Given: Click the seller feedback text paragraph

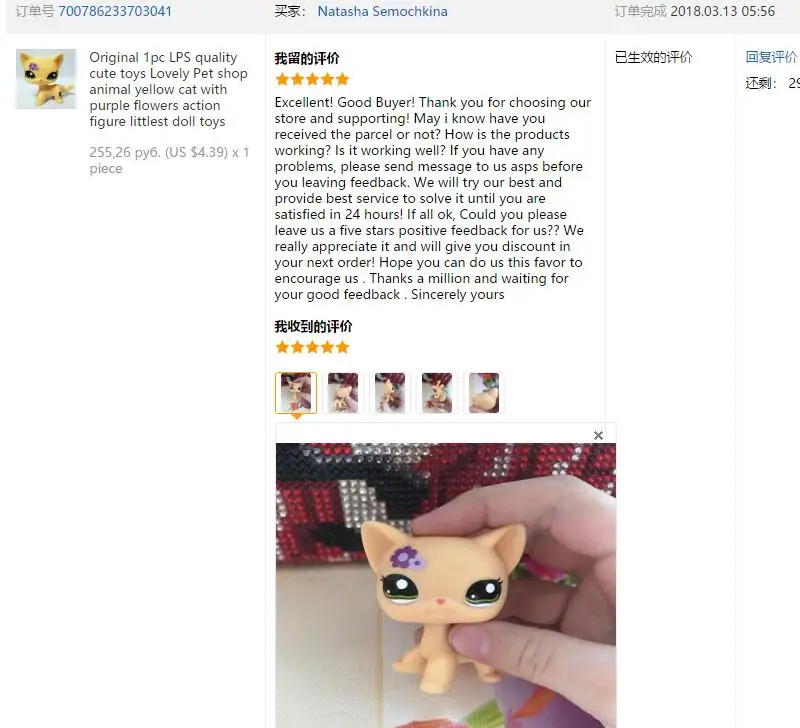Looking at the screenshot, I should pos(433,198).
